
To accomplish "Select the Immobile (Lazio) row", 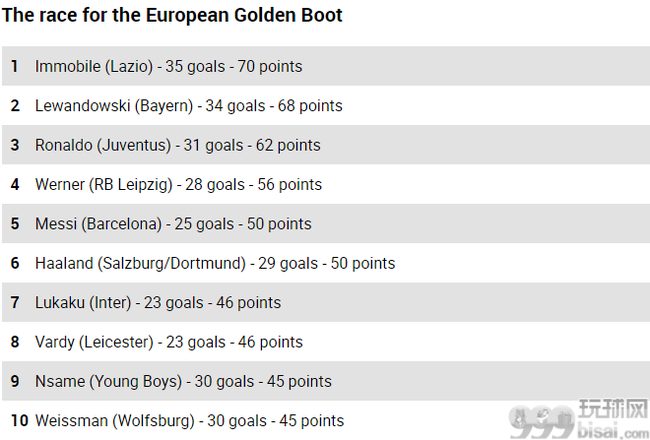I will pos(326,66).
